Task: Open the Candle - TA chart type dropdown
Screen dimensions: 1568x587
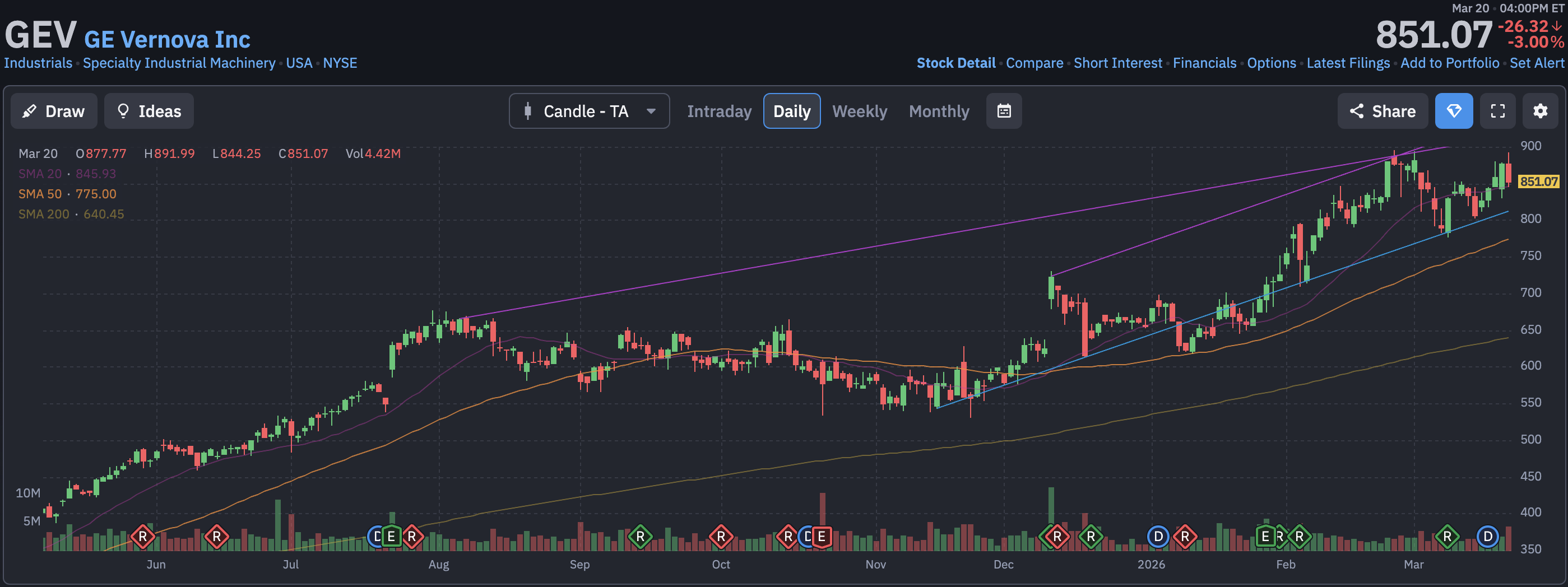Action: pos(589,111)
